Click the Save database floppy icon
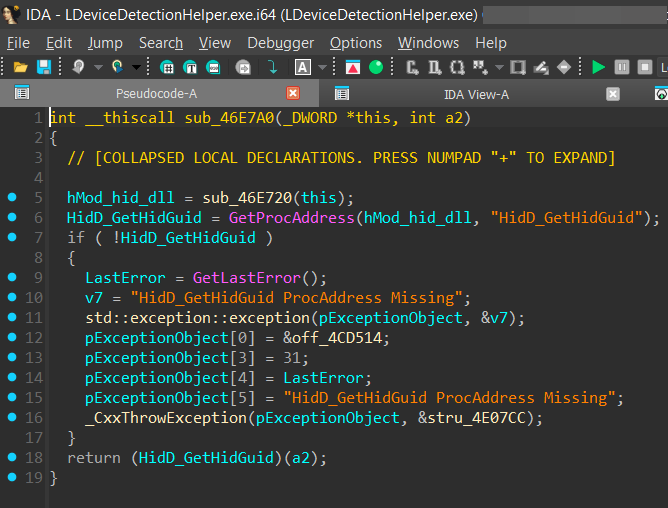668x508 pixels. pyautogui.click(x=44, y=67)
